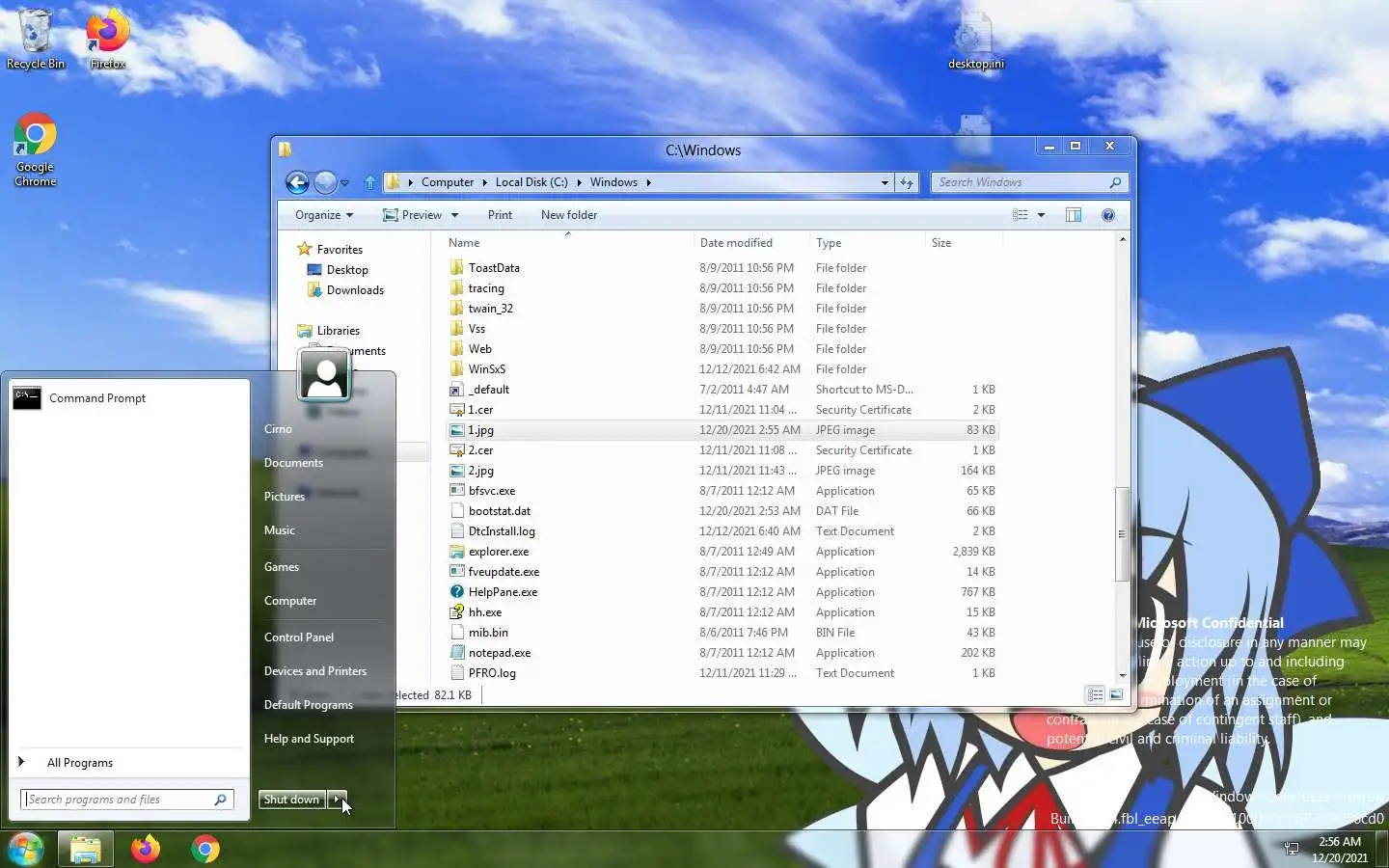
Task: Launch Firefox from the desktop icon
Action: pos(107,39)
